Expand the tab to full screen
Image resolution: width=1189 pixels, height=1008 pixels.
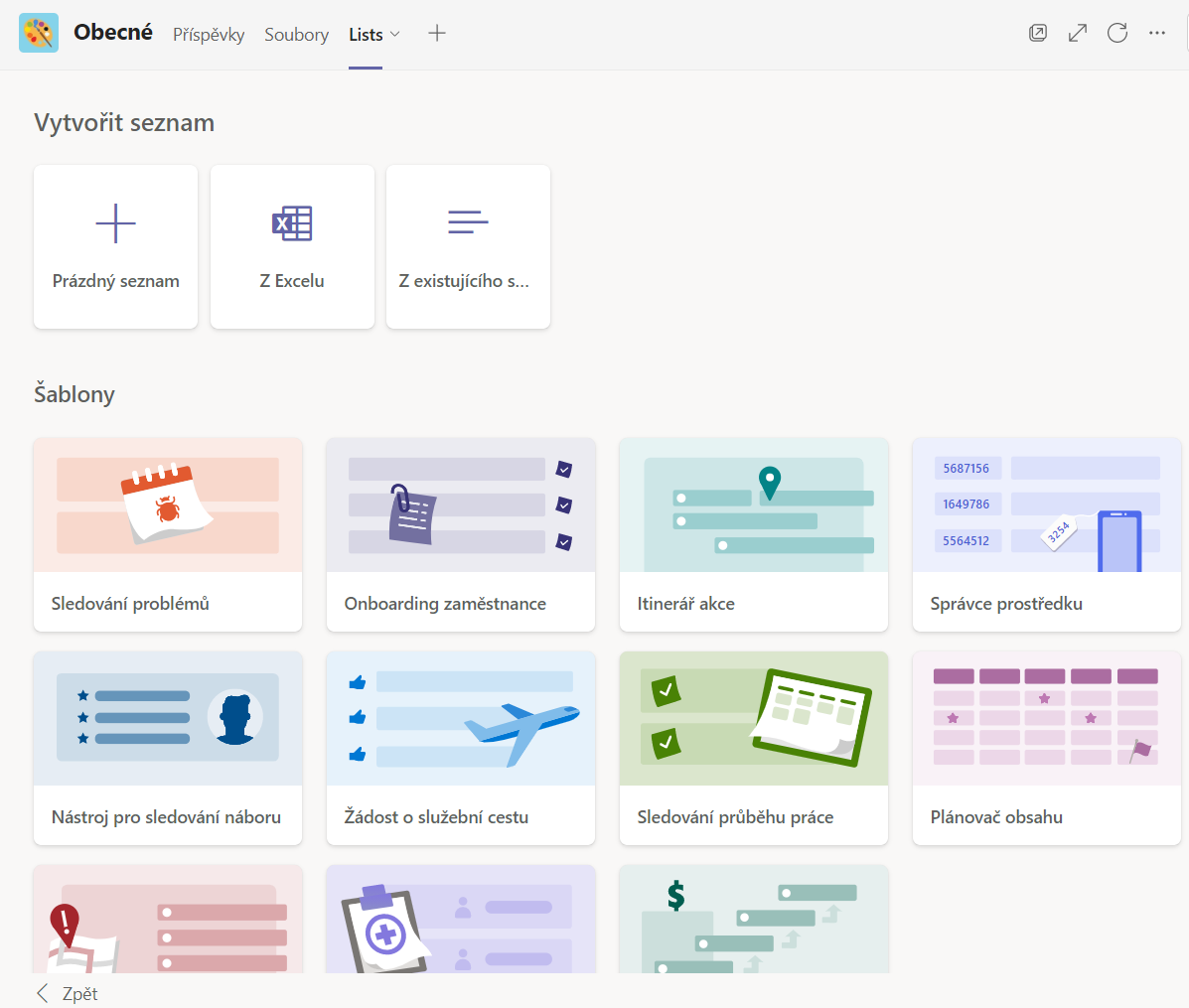point(1078,33)
